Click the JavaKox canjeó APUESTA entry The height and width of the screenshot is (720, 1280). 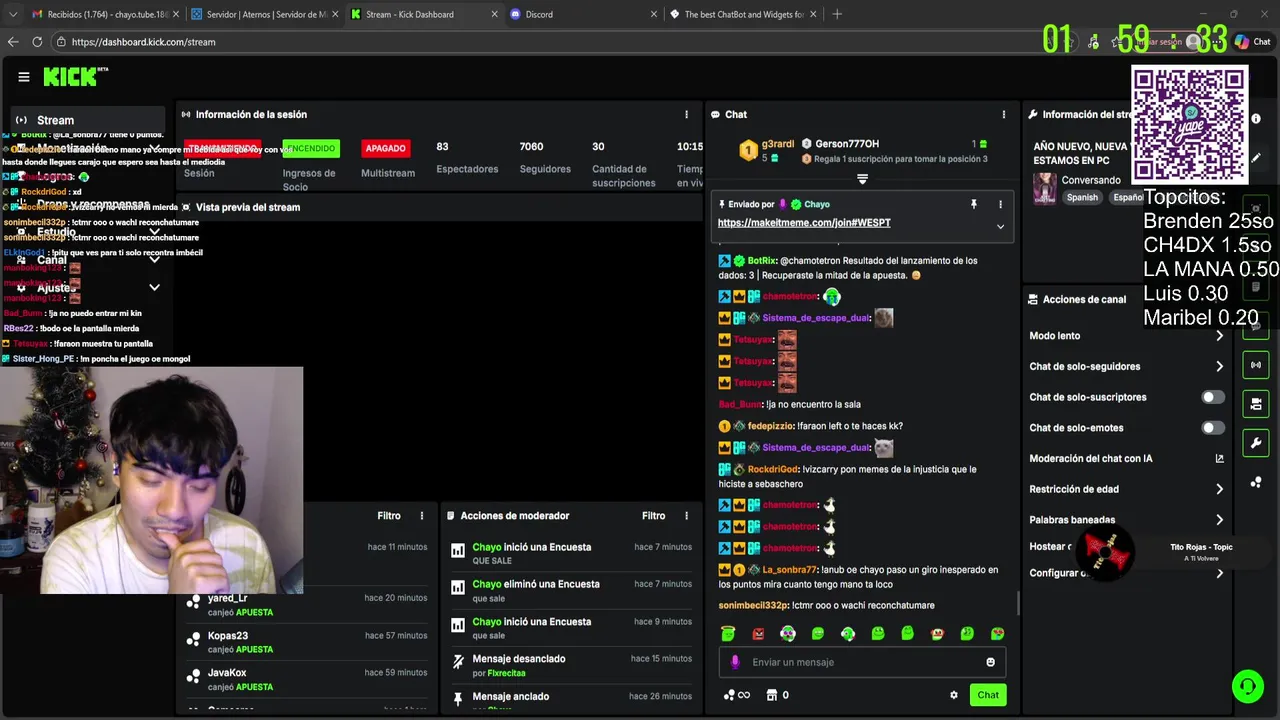pos(306,680)
